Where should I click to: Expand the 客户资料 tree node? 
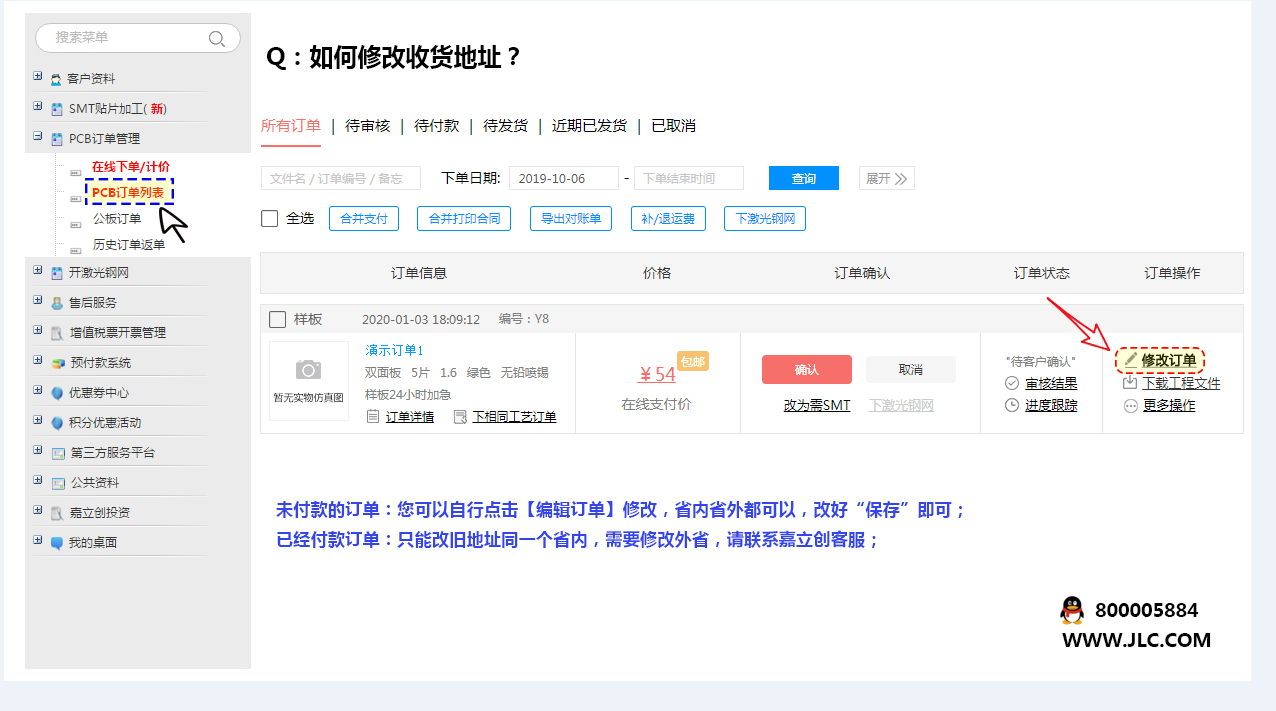click(x=38, y=77)
